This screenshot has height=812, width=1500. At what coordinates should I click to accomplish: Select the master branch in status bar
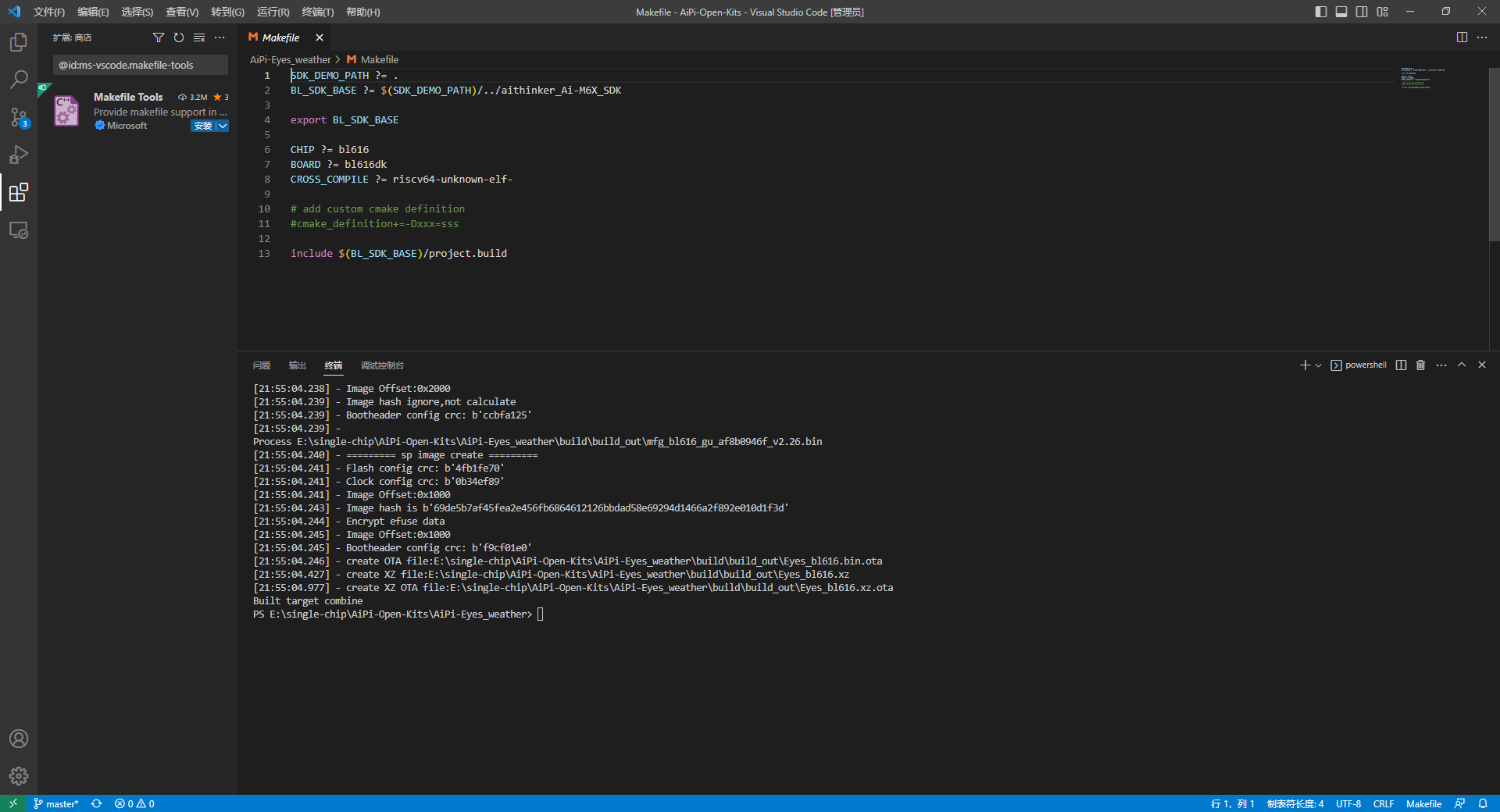(x=55, y=803)
